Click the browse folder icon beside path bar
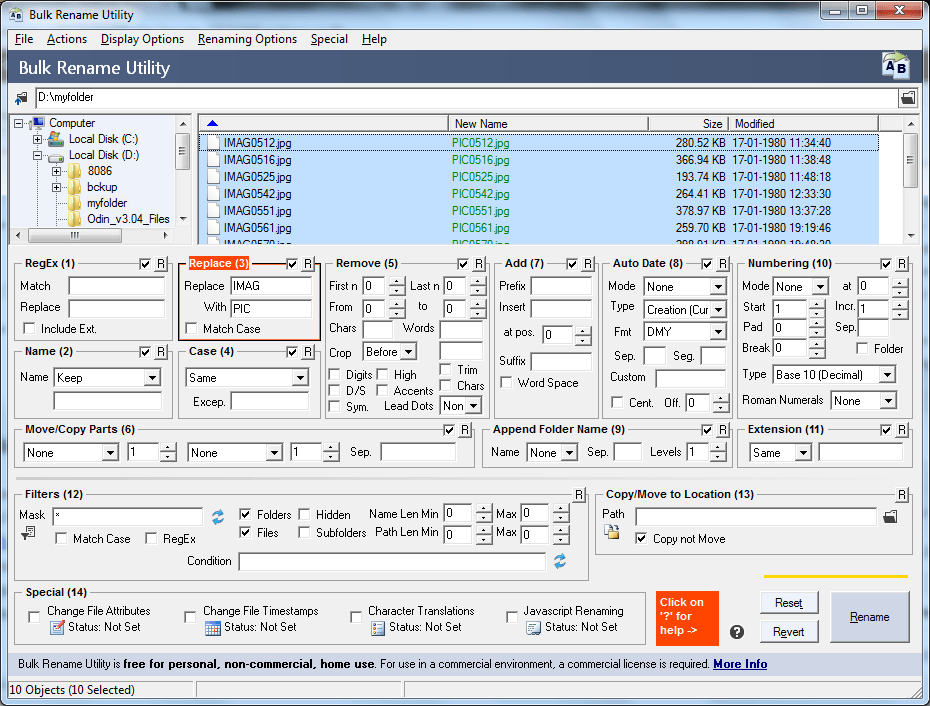Viewport: 930px width, 706px height. (x=907, y=97)
